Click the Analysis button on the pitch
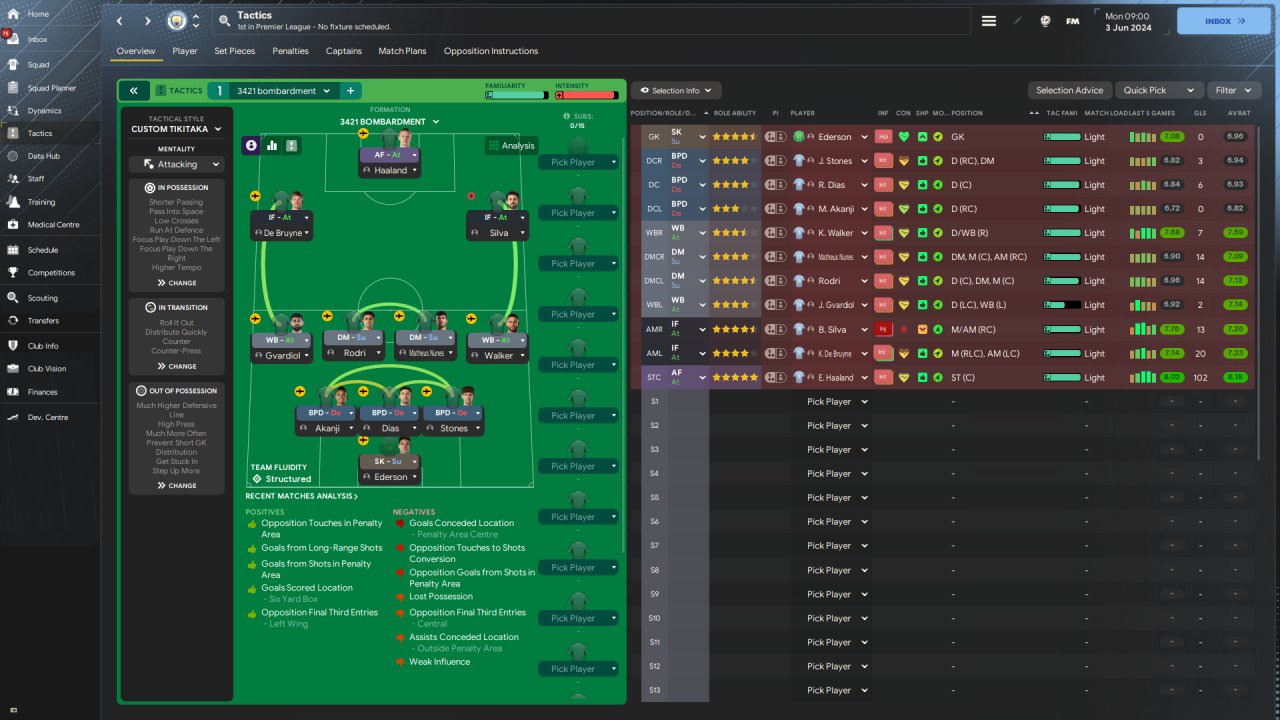Screen dimensions: 1280x720 (512, 146)
